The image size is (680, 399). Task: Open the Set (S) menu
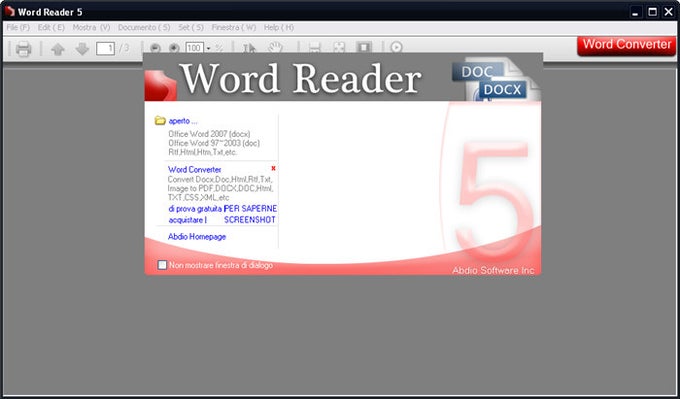(x=191, y=27)
